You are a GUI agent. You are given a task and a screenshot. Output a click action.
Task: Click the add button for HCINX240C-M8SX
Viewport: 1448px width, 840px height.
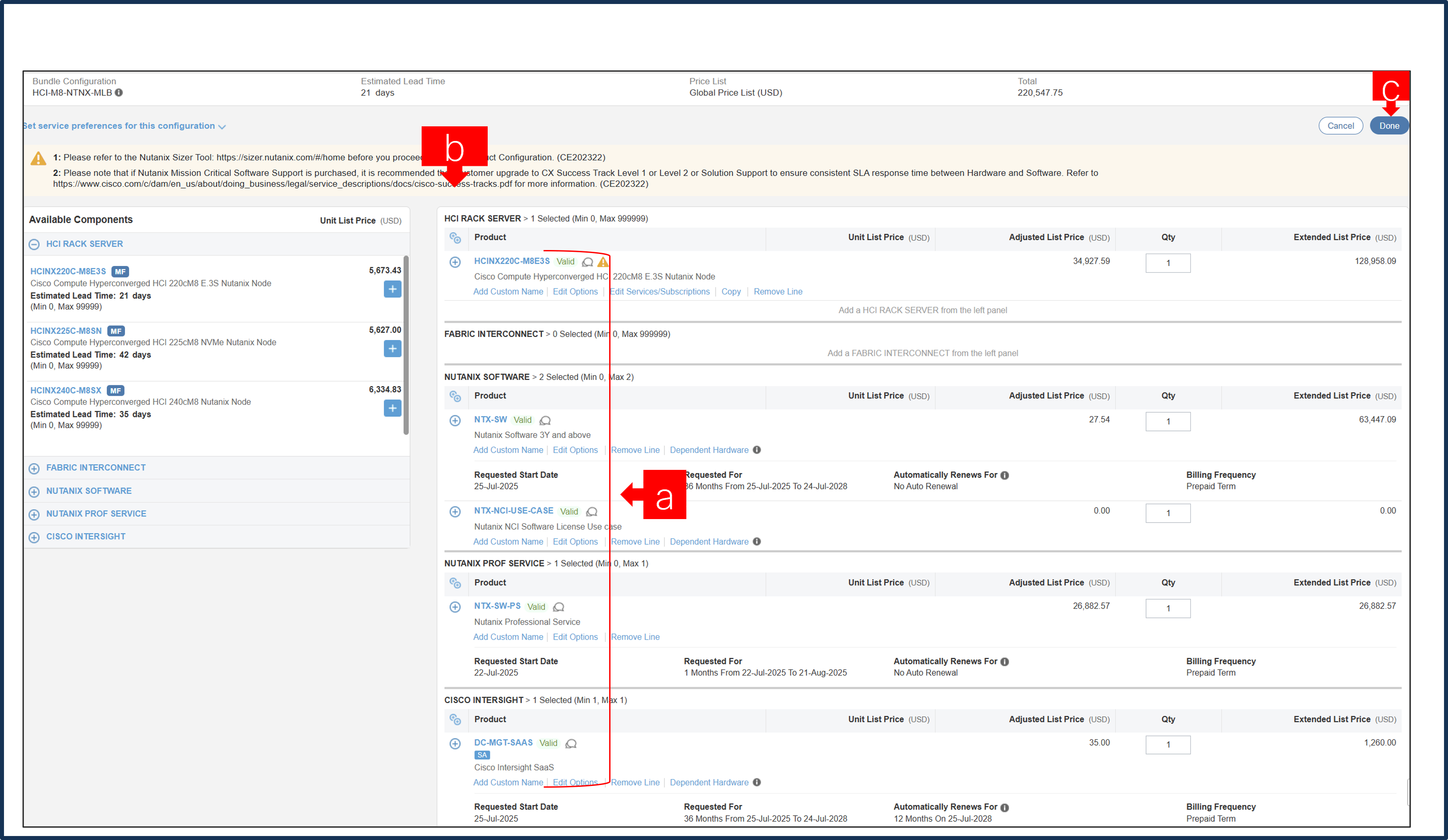(x=392, y=408)
